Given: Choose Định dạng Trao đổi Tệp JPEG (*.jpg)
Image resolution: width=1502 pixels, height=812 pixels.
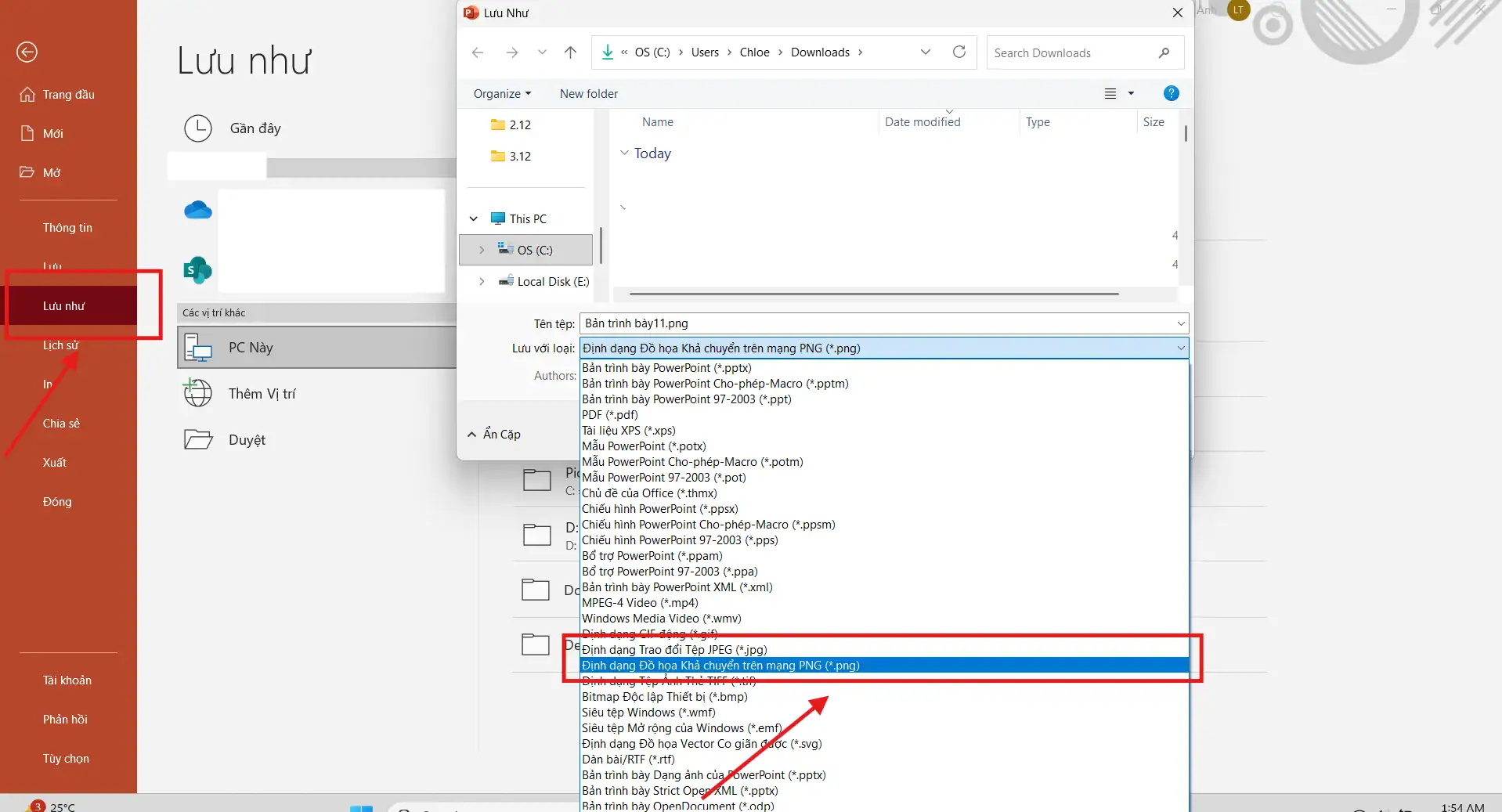Looking at the screenshot, I should pyautogui.click(x=884, y=650).
